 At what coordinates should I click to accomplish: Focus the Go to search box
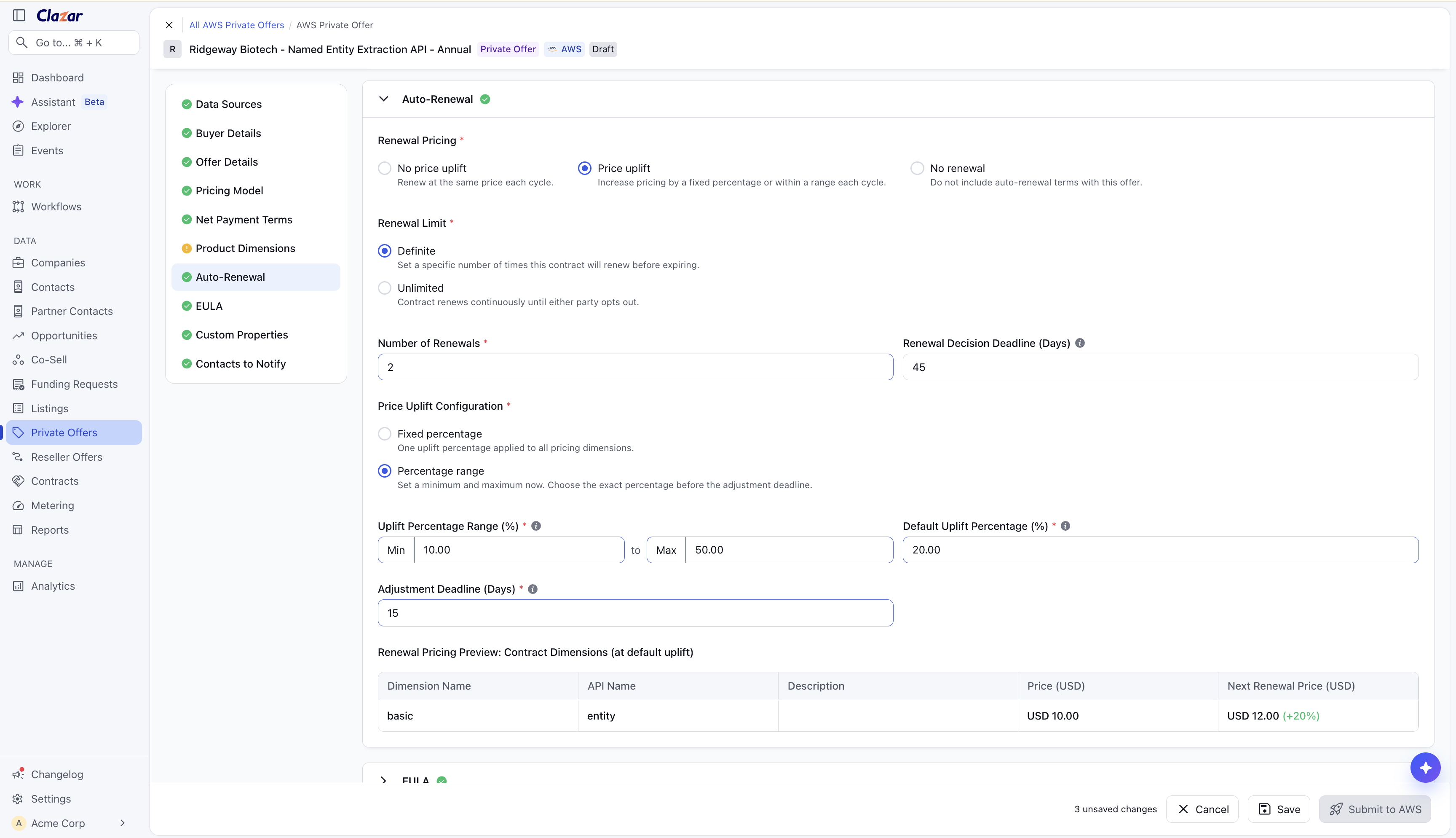[x=74, y=43]
